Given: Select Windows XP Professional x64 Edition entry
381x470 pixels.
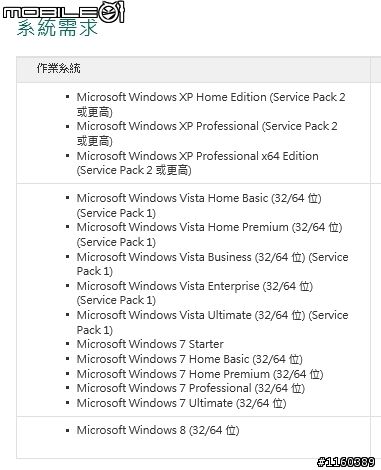Looking at the screenshot, I should click(198, 163).
